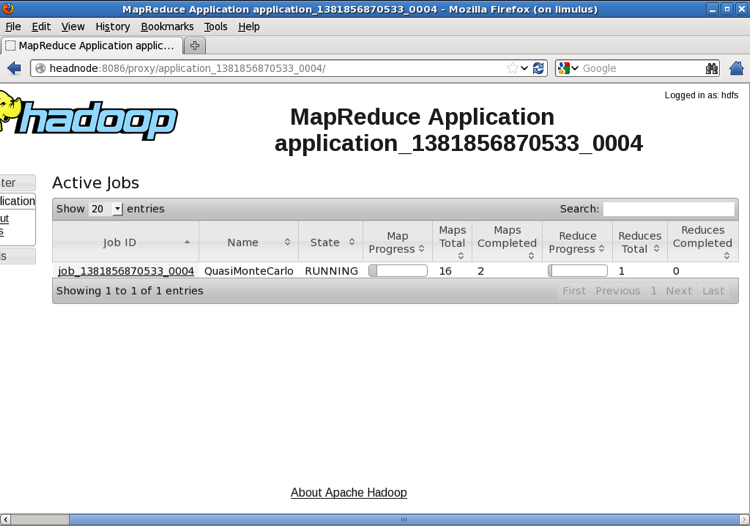Viewport: 750px width, 526px height.
Task: Open the Tools menu
Action: pos(216,27)
